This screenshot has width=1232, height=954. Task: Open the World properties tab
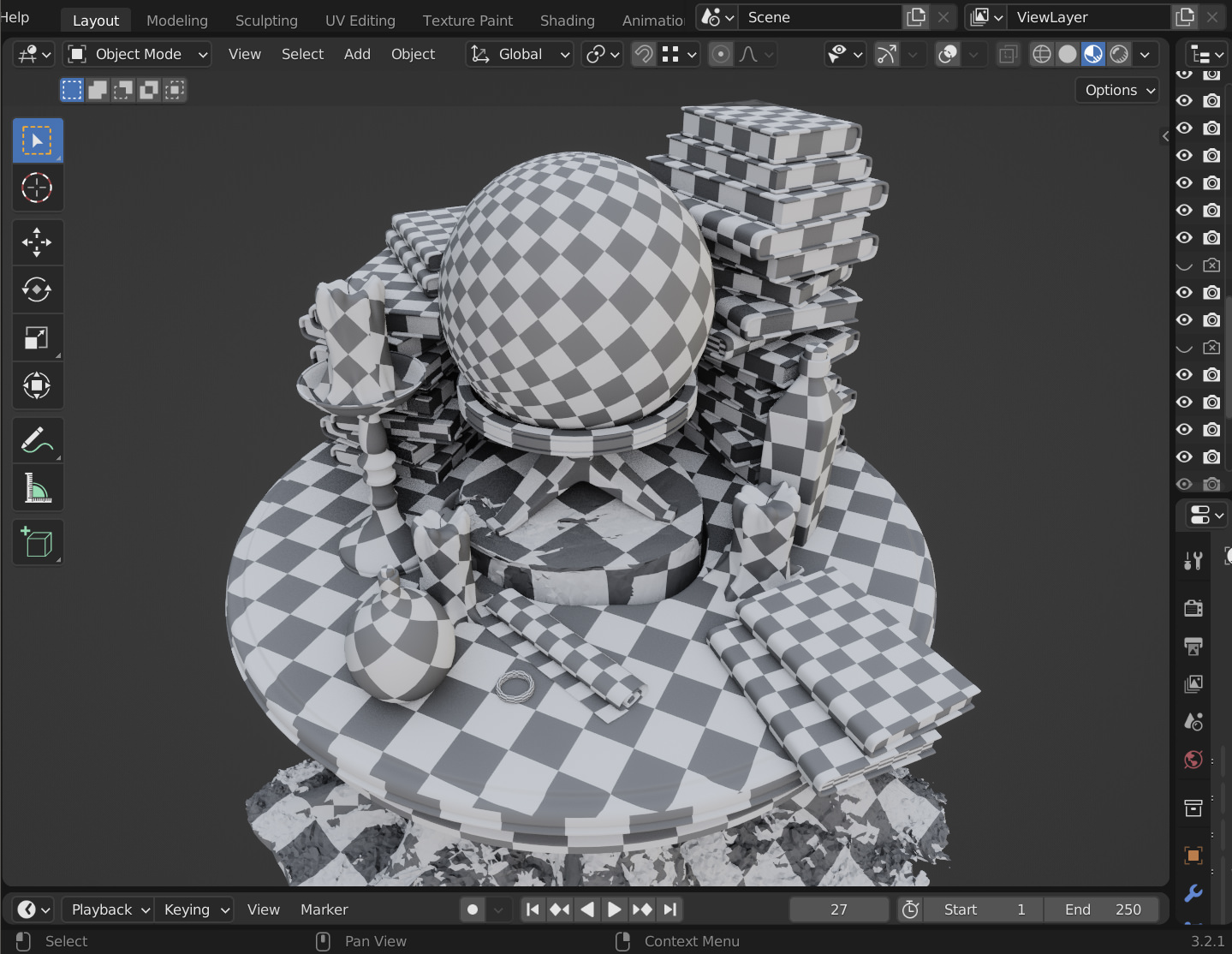coord(1193,760)
